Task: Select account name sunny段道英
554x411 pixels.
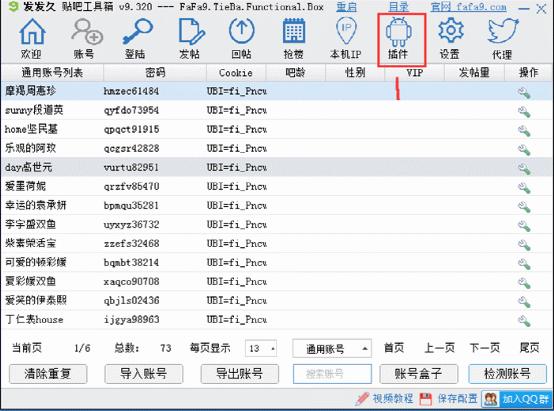Action: coord(34,110)
